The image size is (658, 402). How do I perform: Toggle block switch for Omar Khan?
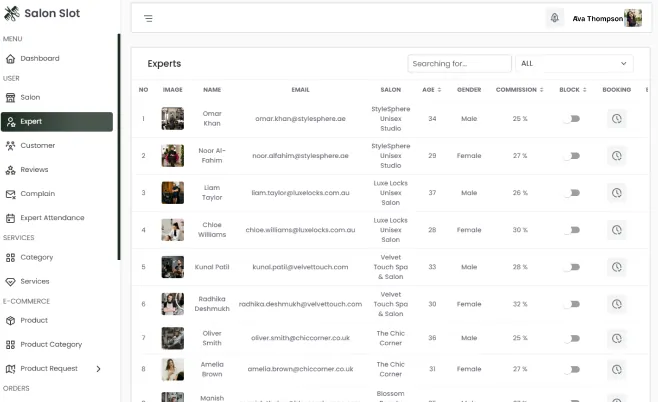click(x=572, y=119)
